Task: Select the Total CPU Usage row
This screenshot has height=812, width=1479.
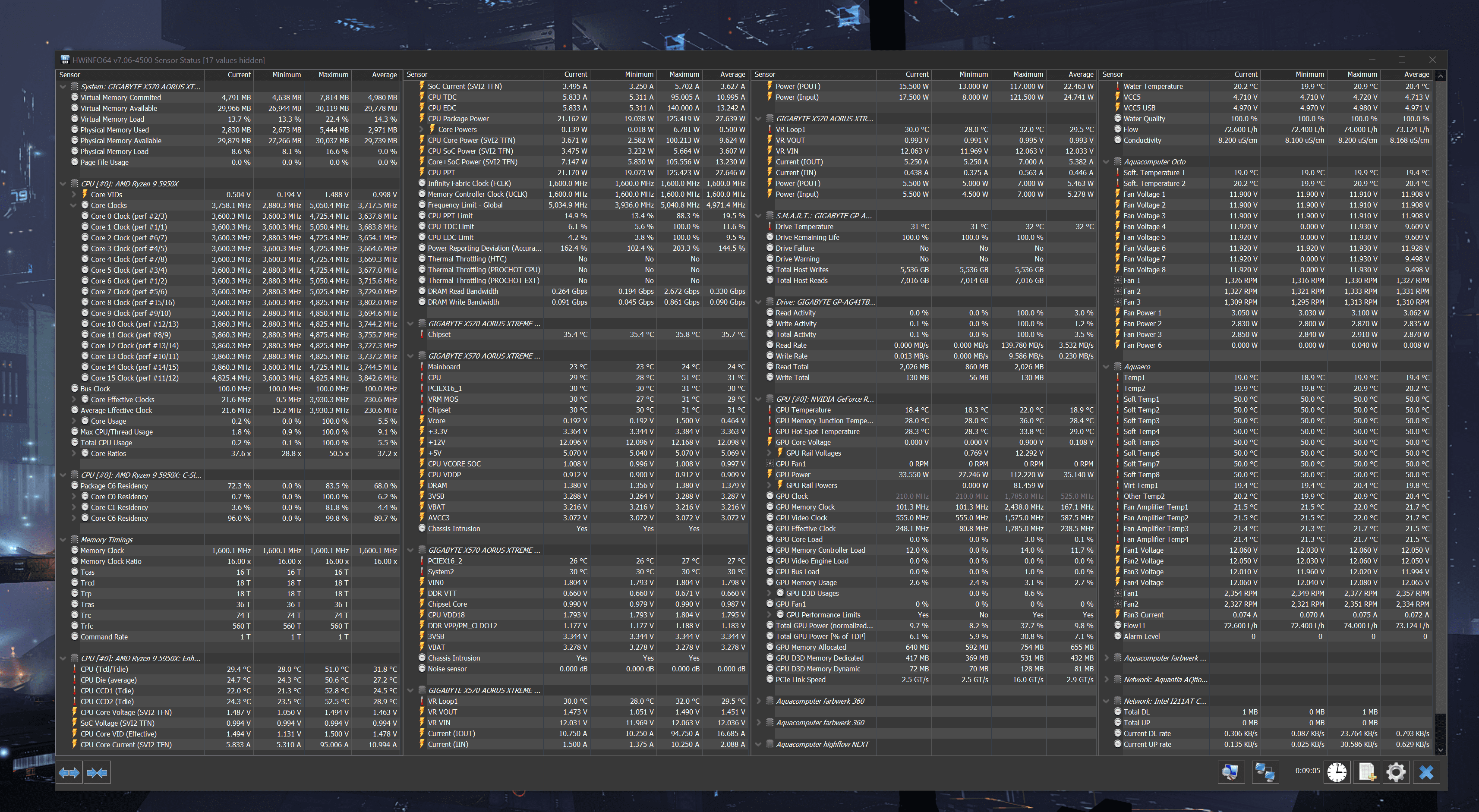Action: [x=228, y=442]
